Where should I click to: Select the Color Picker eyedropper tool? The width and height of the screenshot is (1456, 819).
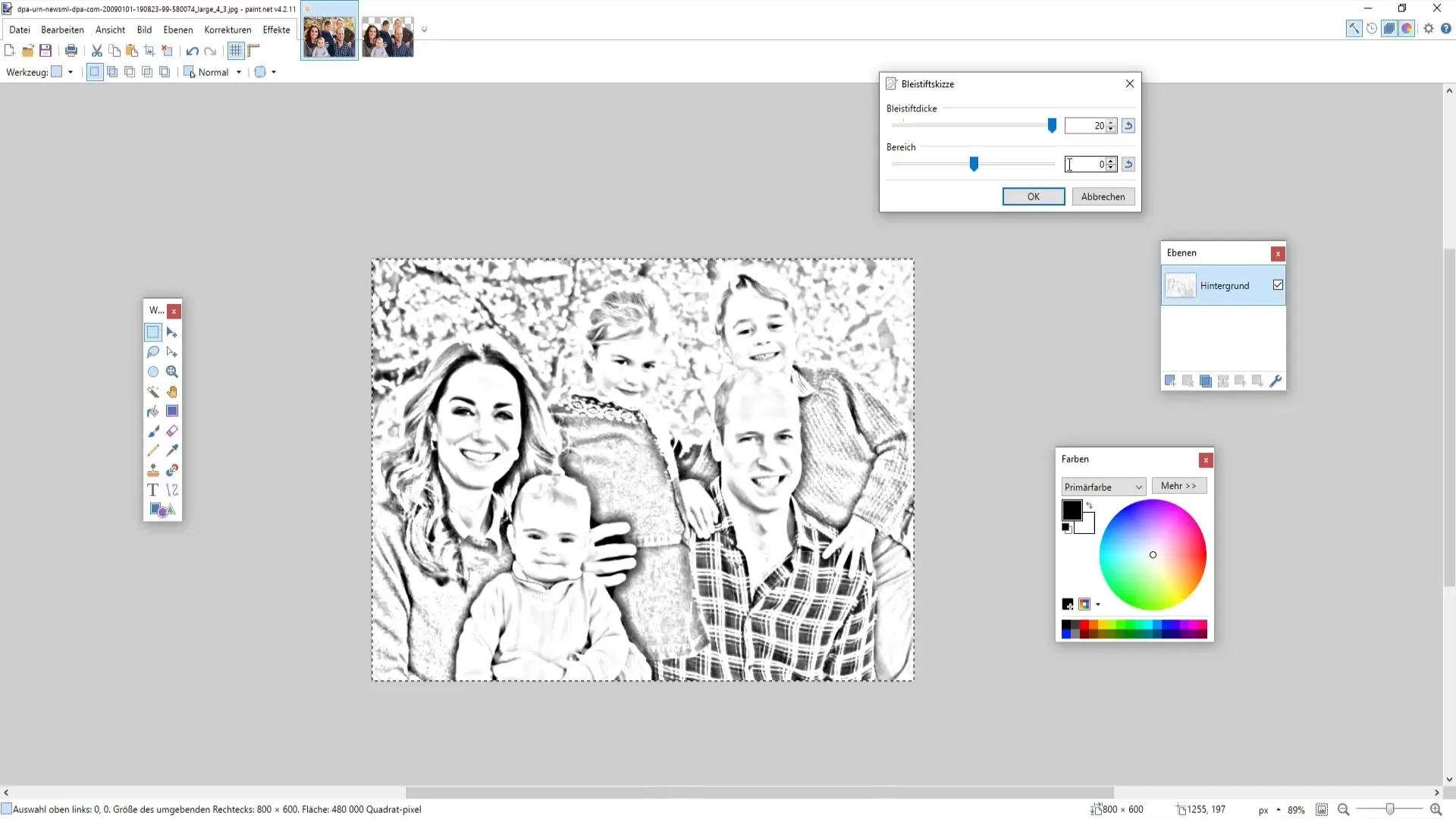pos(172,450)
